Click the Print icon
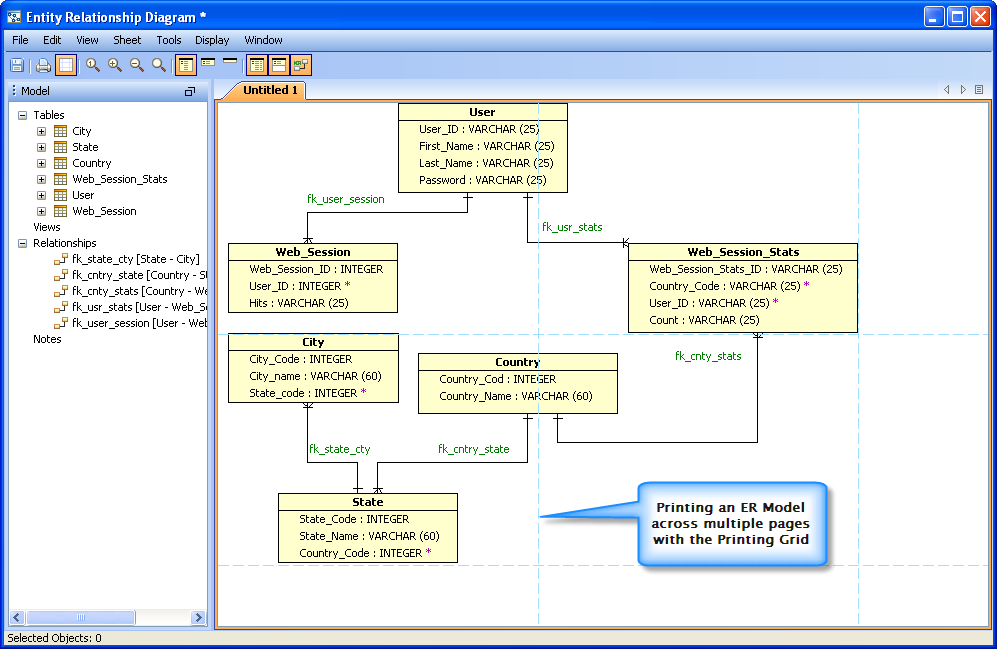Image resolution: width=997 pixels, height=649 pixels. [x=43, y=65]
